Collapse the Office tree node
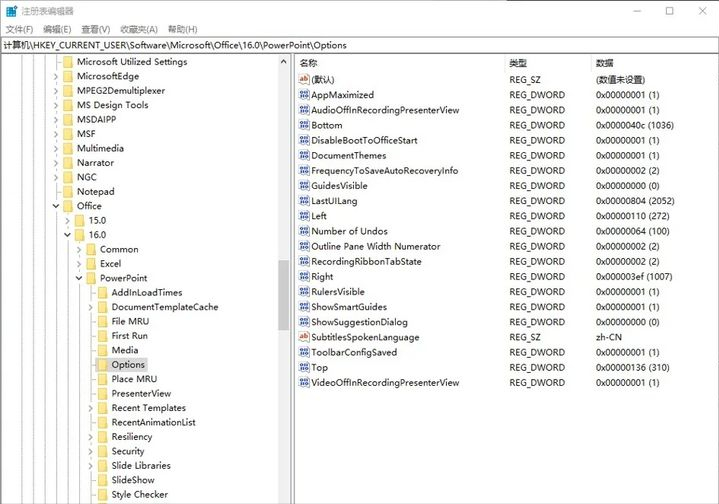Viewport: 719px width, 504px height. 56,206
